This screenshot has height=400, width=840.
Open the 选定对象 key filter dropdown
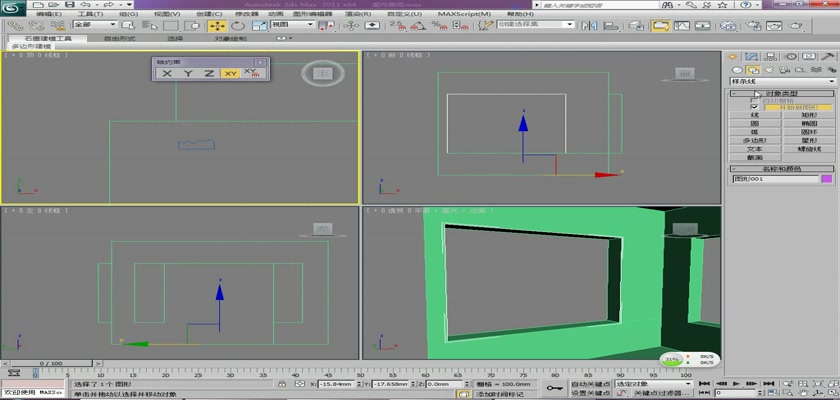pyautogui.click(x=654, y=384)
